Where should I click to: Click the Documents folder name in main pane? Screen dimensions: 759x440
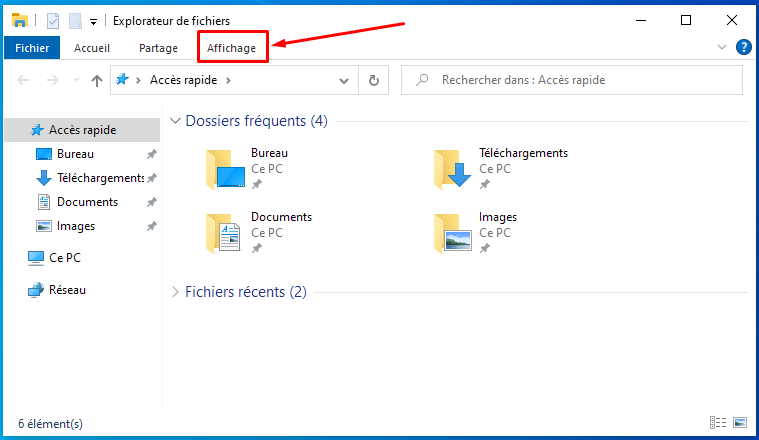(x=281, y=217)
